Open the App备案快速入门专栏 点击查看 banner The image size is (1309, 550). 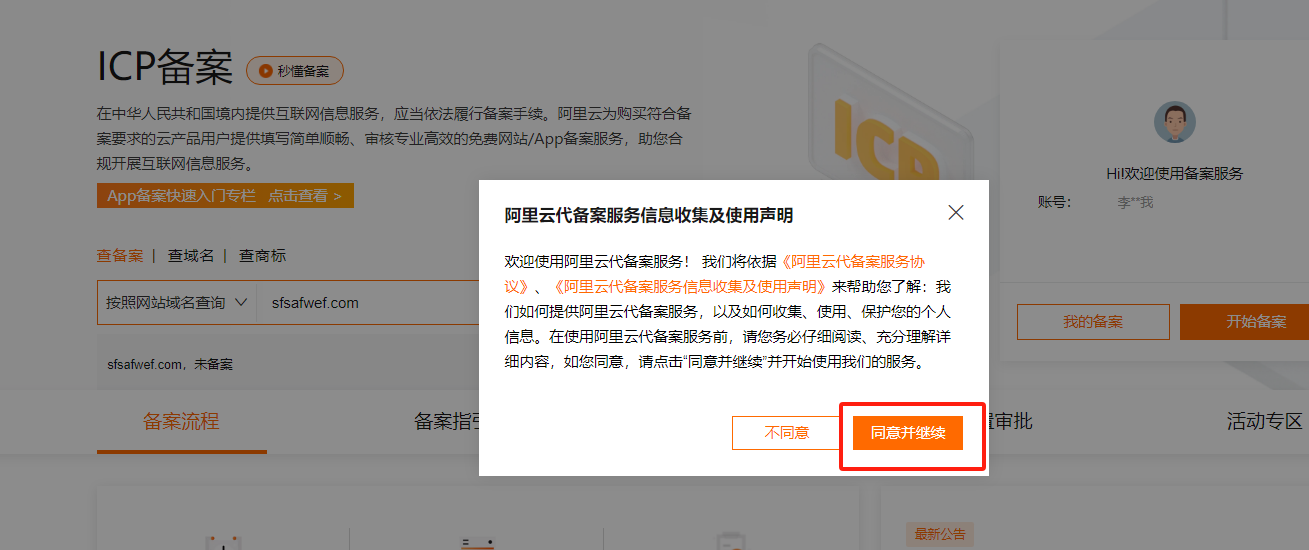(225, 196)
